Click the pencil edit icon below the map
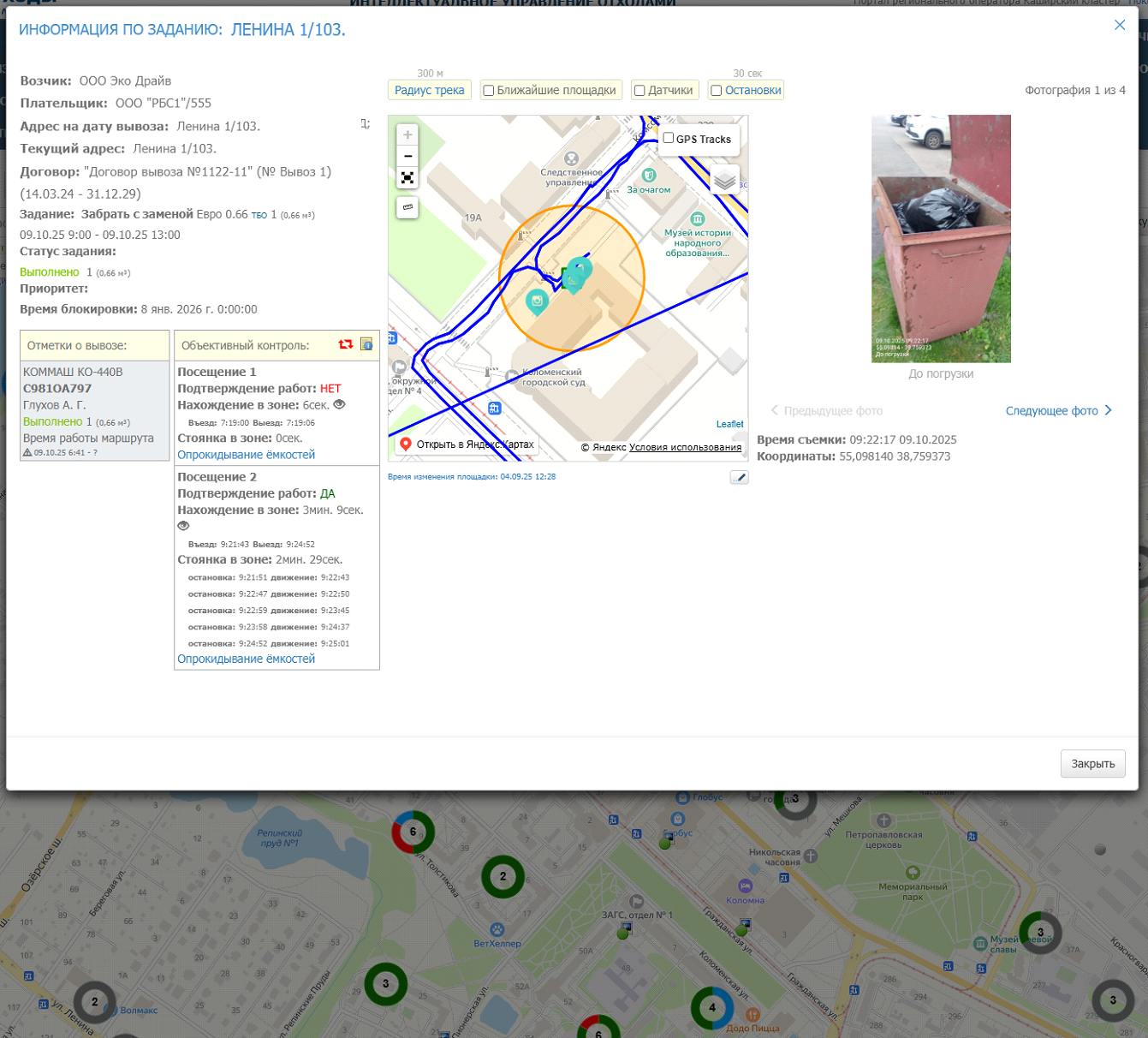1148x1038 pixels. [x=739, y=477]
